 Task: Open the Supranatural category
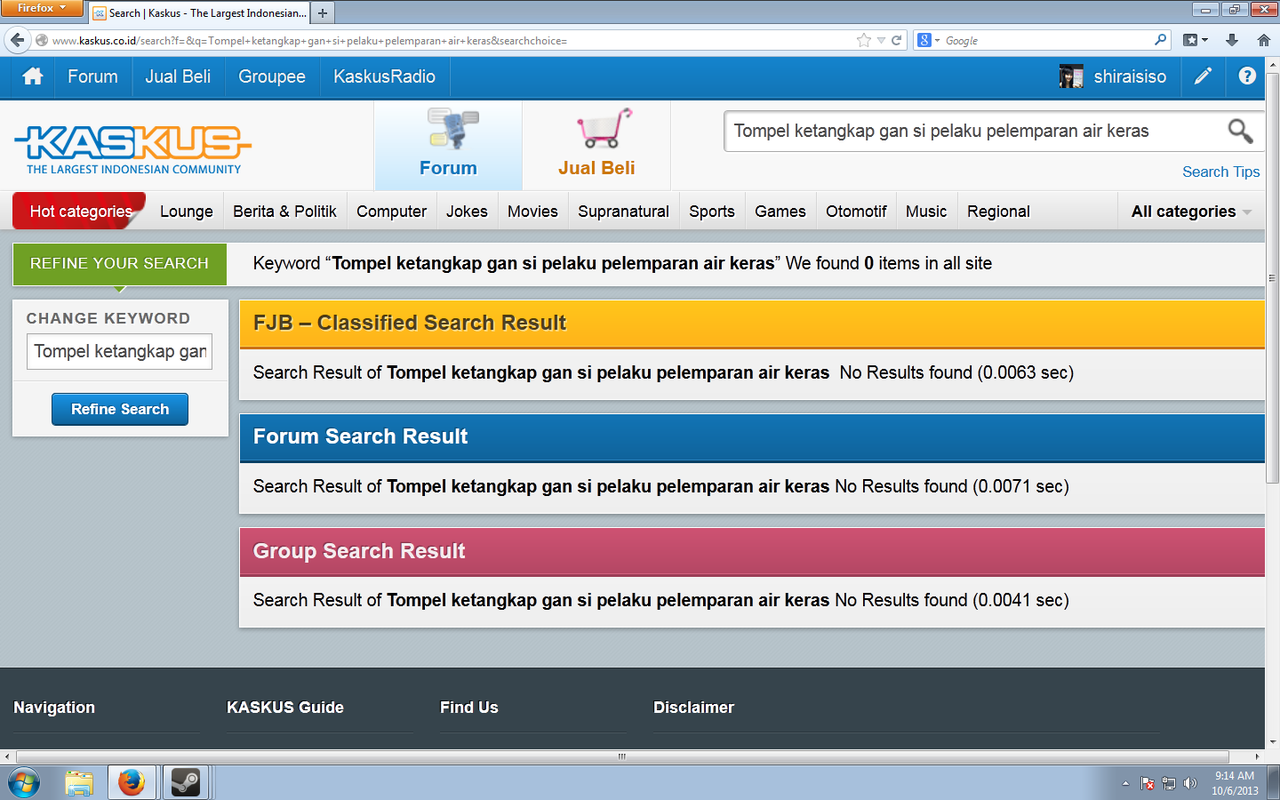click(624, 211)
